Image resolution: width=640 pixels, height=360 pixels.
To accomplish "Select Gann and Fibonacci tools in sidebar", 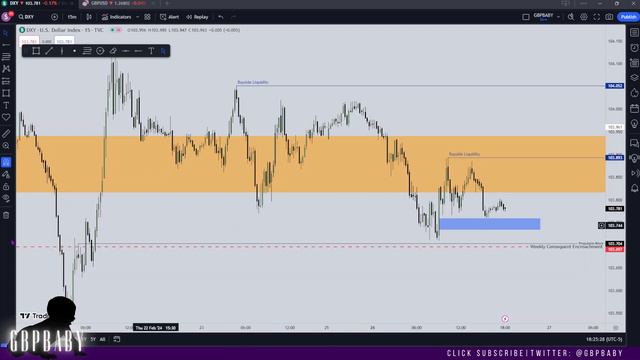I will click(x=6, y=57).
